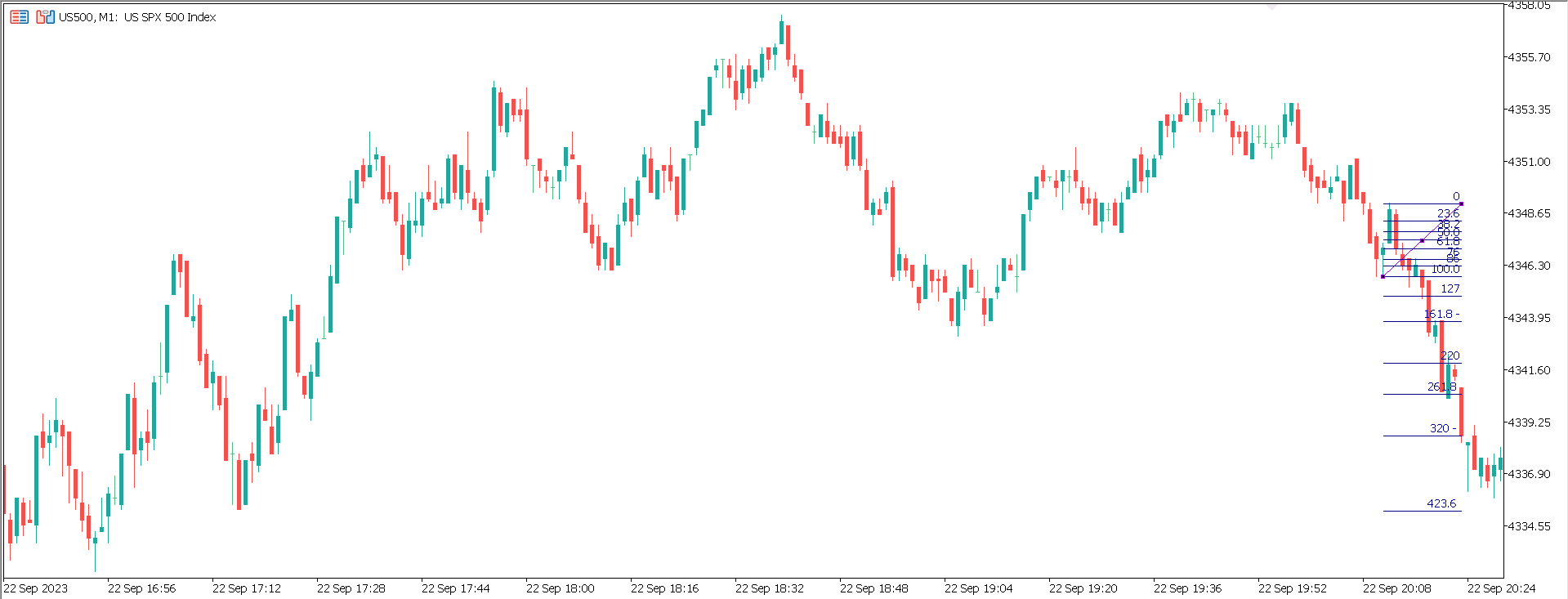Click the 22 Sep 19:36 time axis label

point(1187,588)
